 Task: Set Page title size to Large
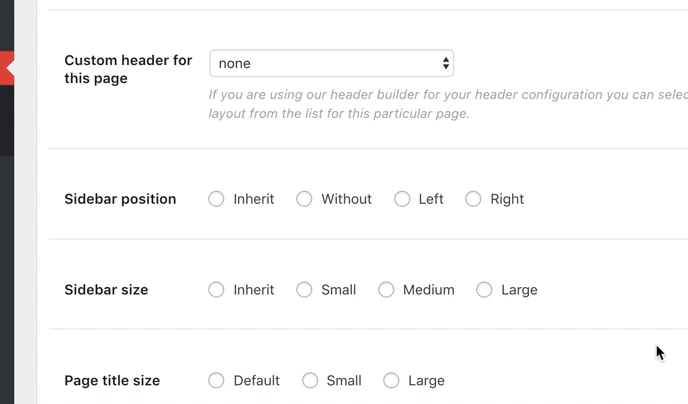[391, 381]
